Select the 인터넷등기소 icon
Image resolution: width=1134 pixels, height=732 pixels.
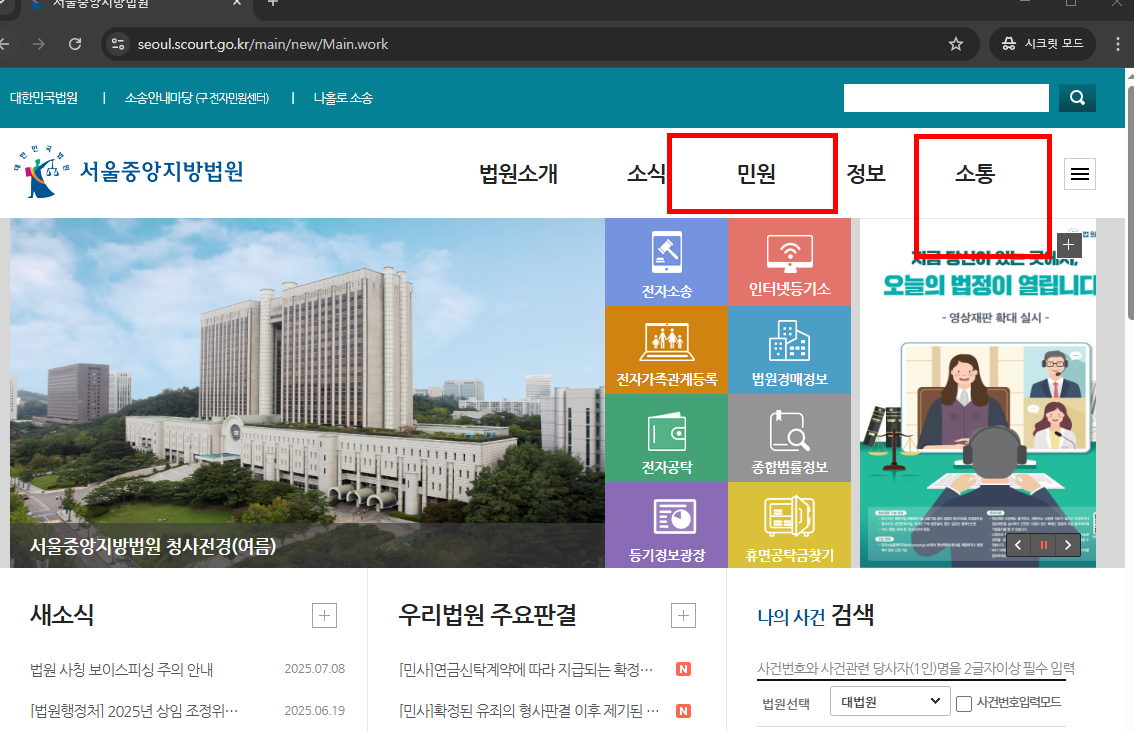point(789,262)
